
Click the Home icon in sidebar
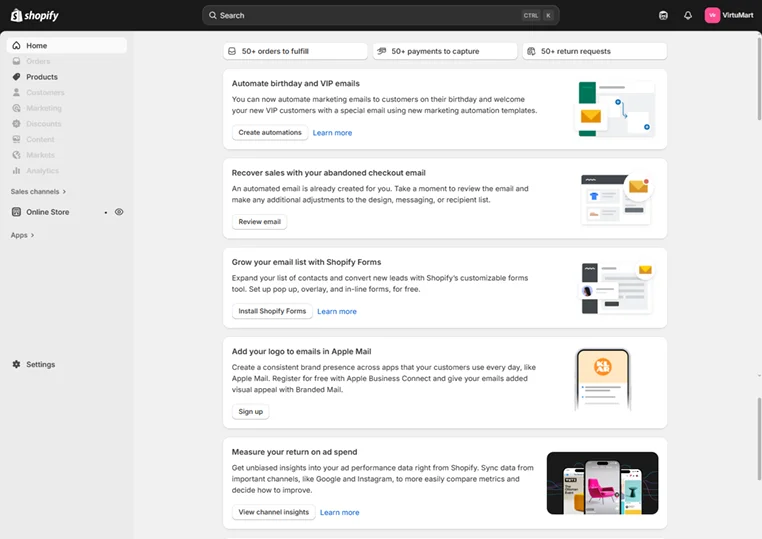(x=16, y=46)
